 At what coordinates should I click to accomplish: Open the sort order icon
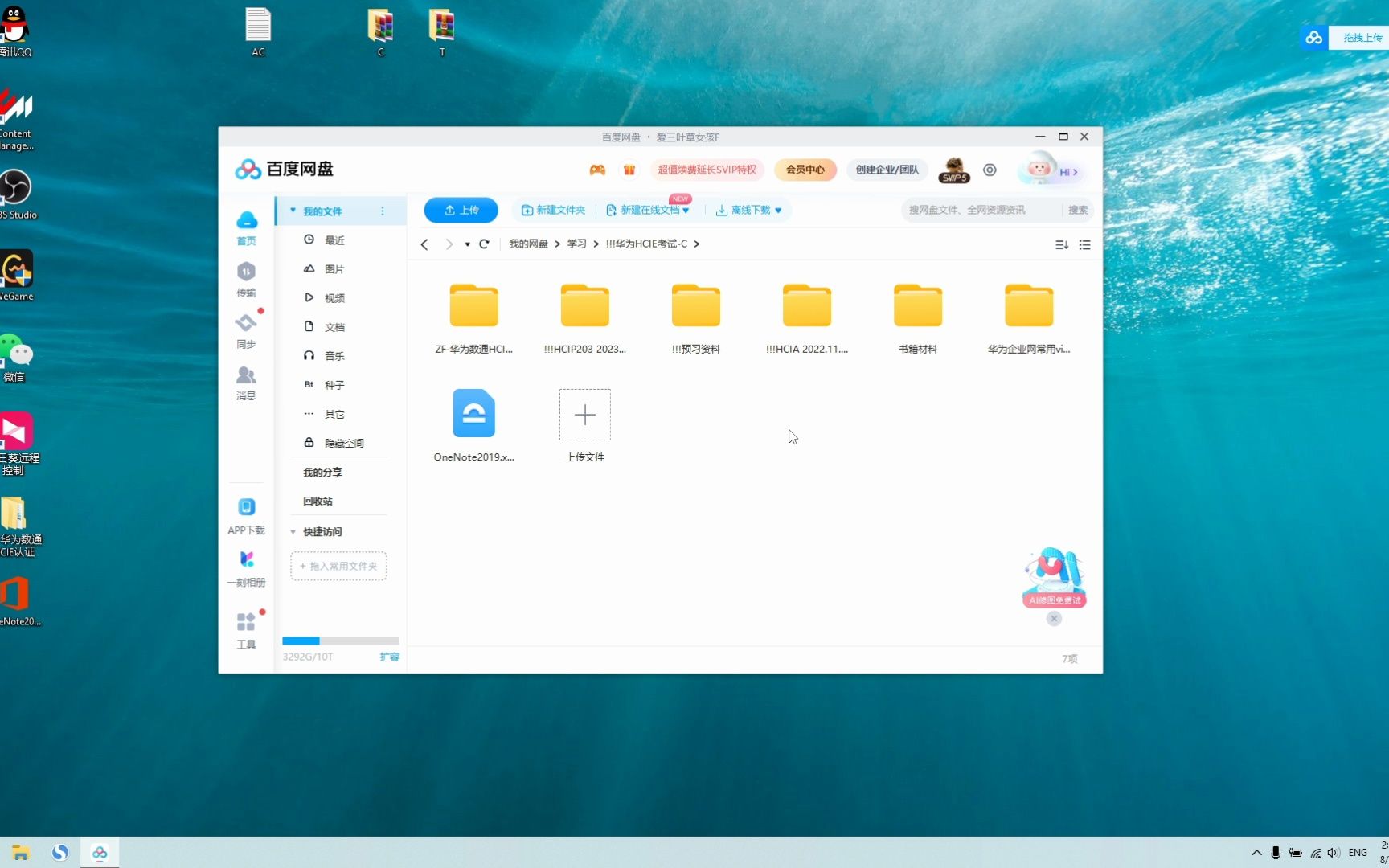click(x=1061, y=244)
